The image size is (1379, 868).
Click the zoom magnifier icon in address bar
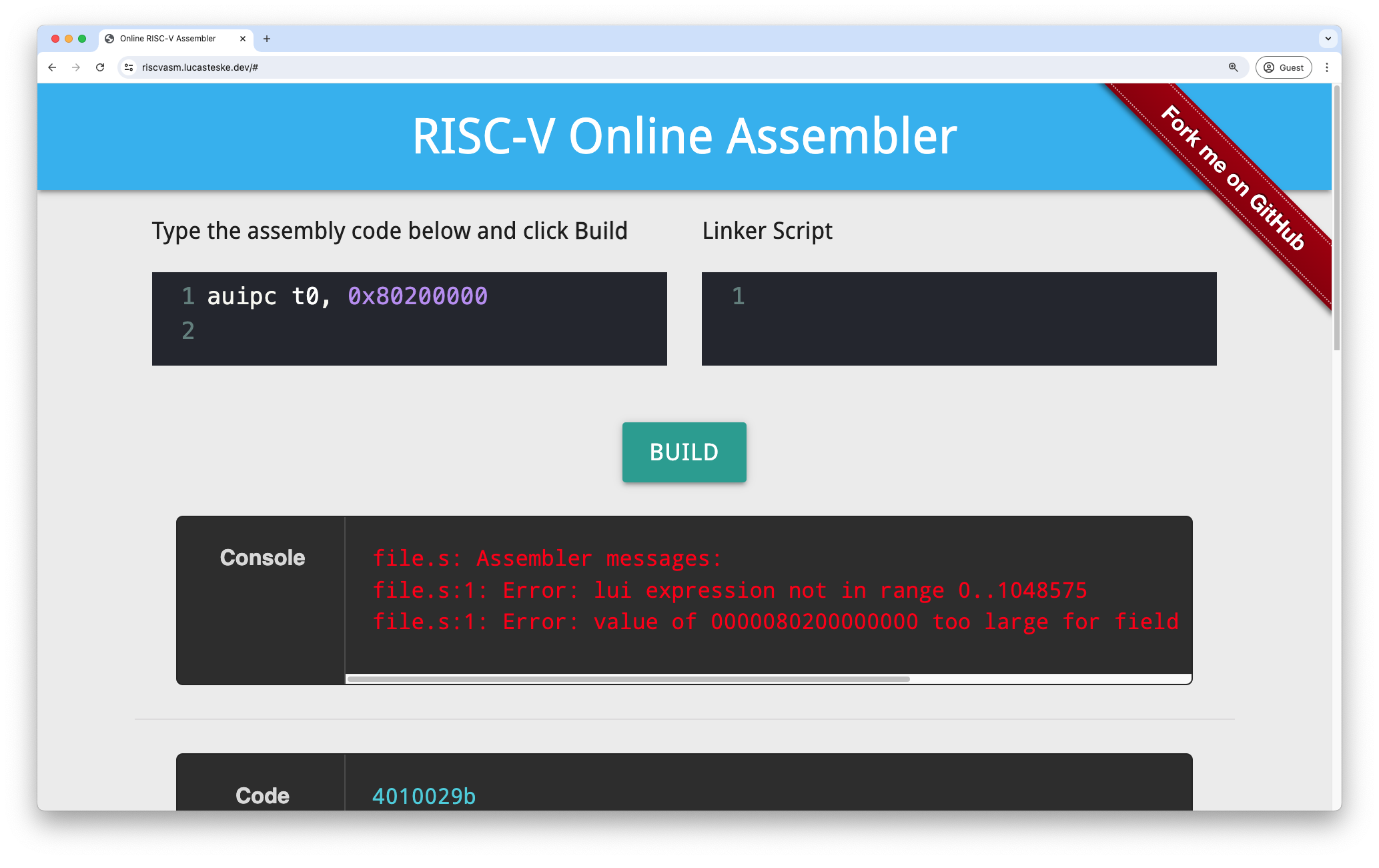[x=1233, y=67]
